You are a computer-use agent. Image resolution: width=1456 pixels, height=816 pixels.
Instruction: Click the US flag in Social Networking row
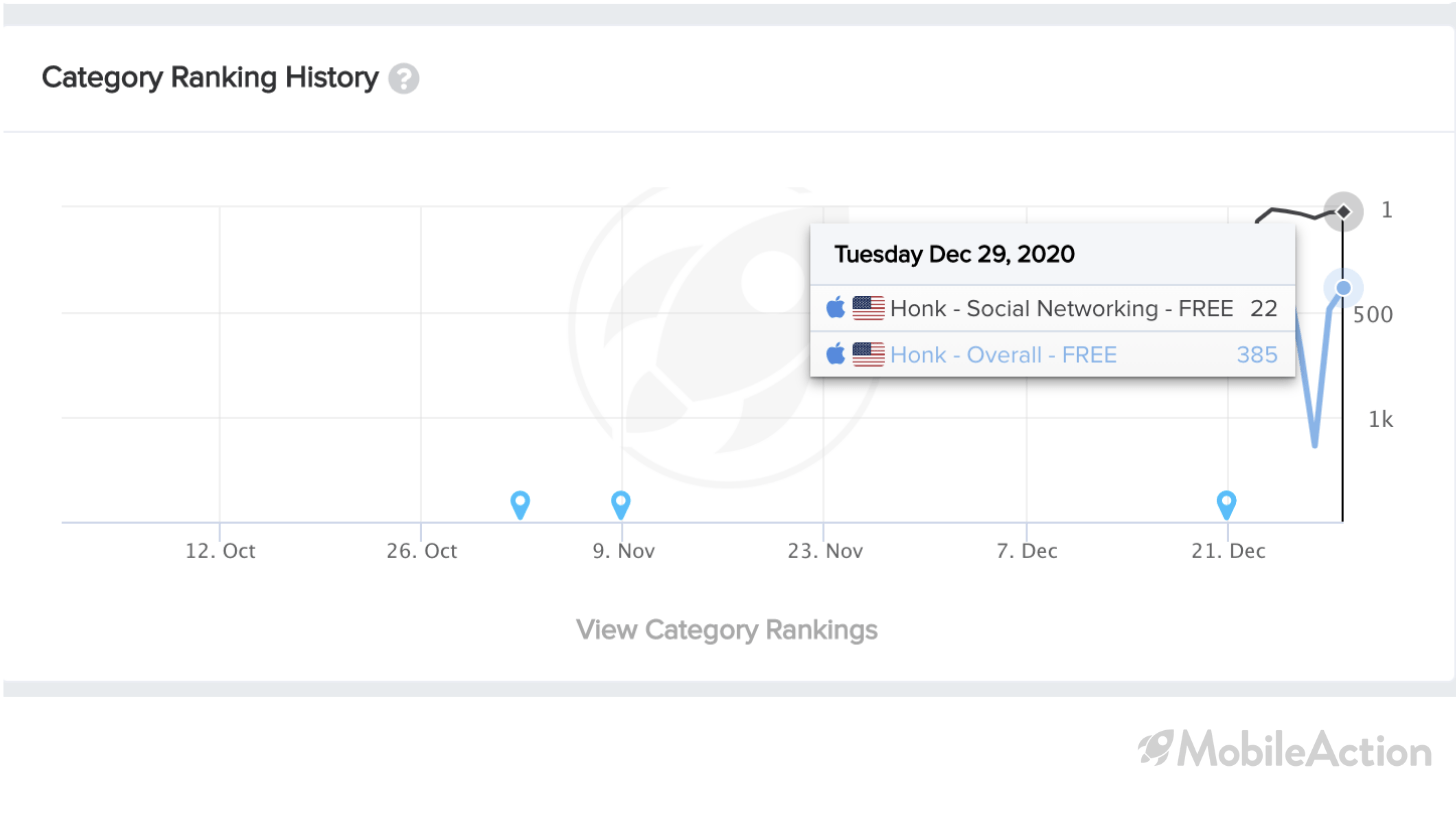click(x=869, y=308)
